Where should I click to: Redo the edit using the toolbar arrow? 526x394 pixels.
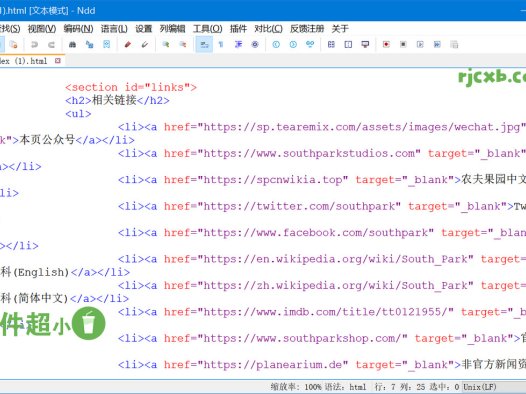(51, 45)
